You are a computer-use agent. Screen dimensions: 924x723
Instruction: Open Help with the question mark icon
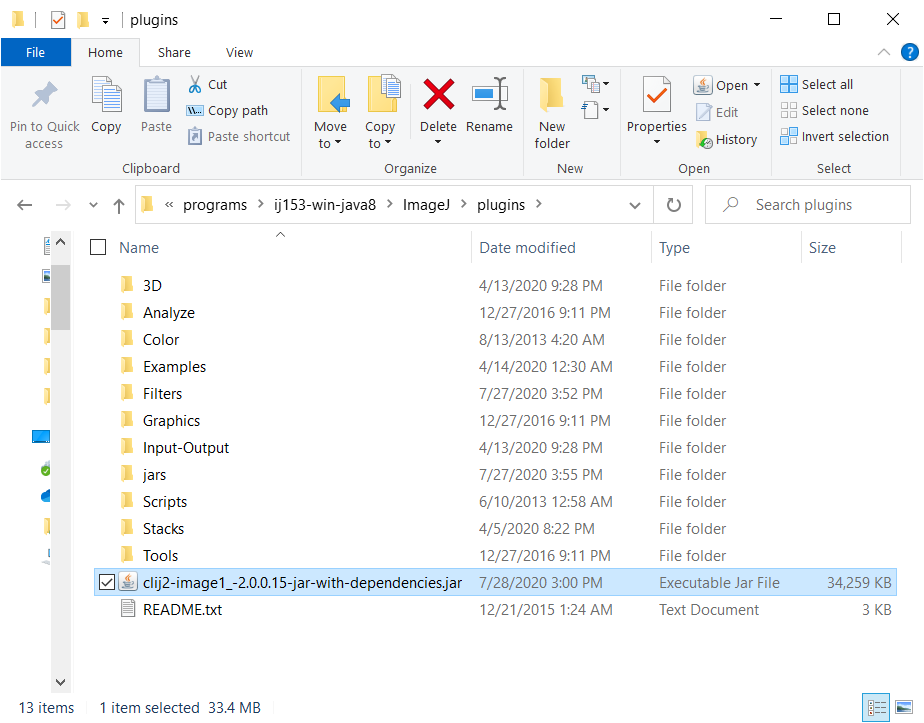coord(909,52)
